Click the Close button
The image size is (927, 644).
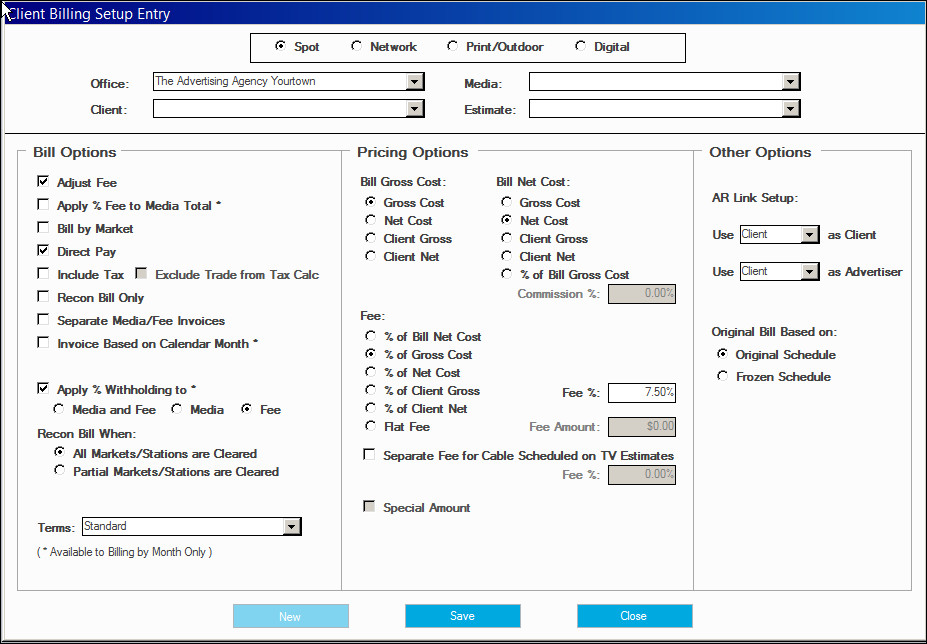pyautogui.click(x=634, y=616)
